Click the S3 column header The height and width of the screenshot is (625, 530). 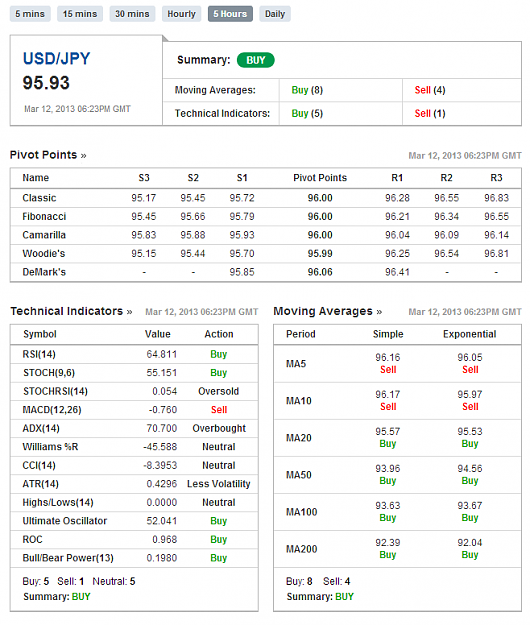144,178
